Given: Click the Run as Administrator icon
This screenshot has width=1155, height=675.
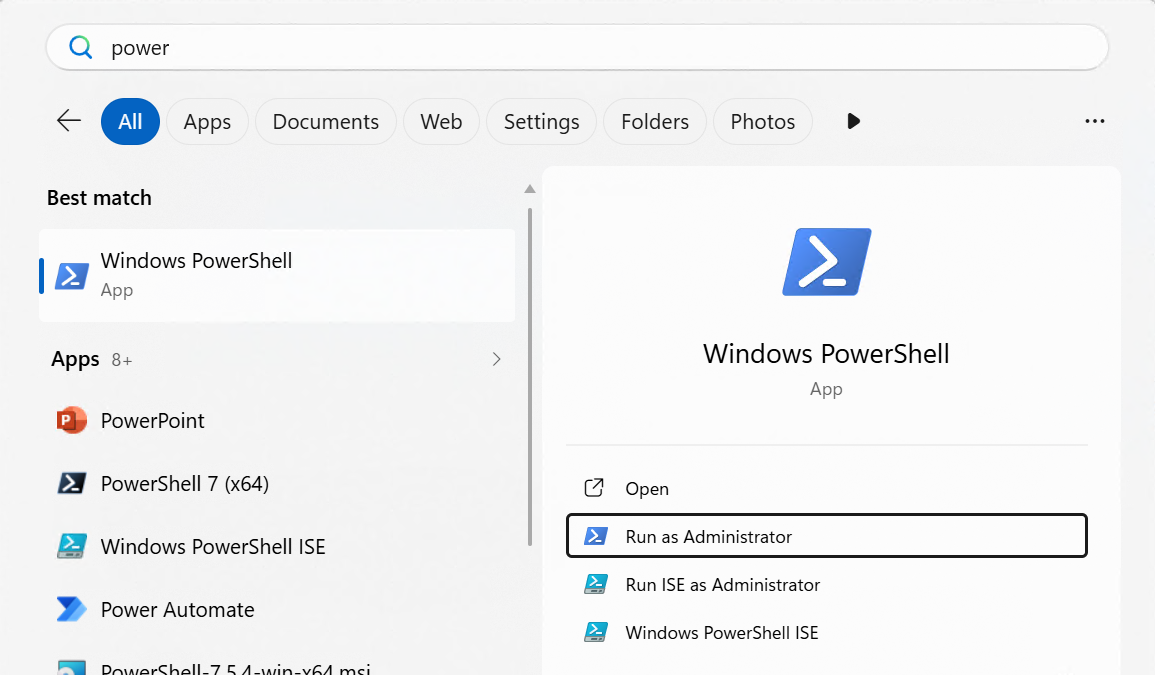Looking at the screenshot, I should [595, 536].
